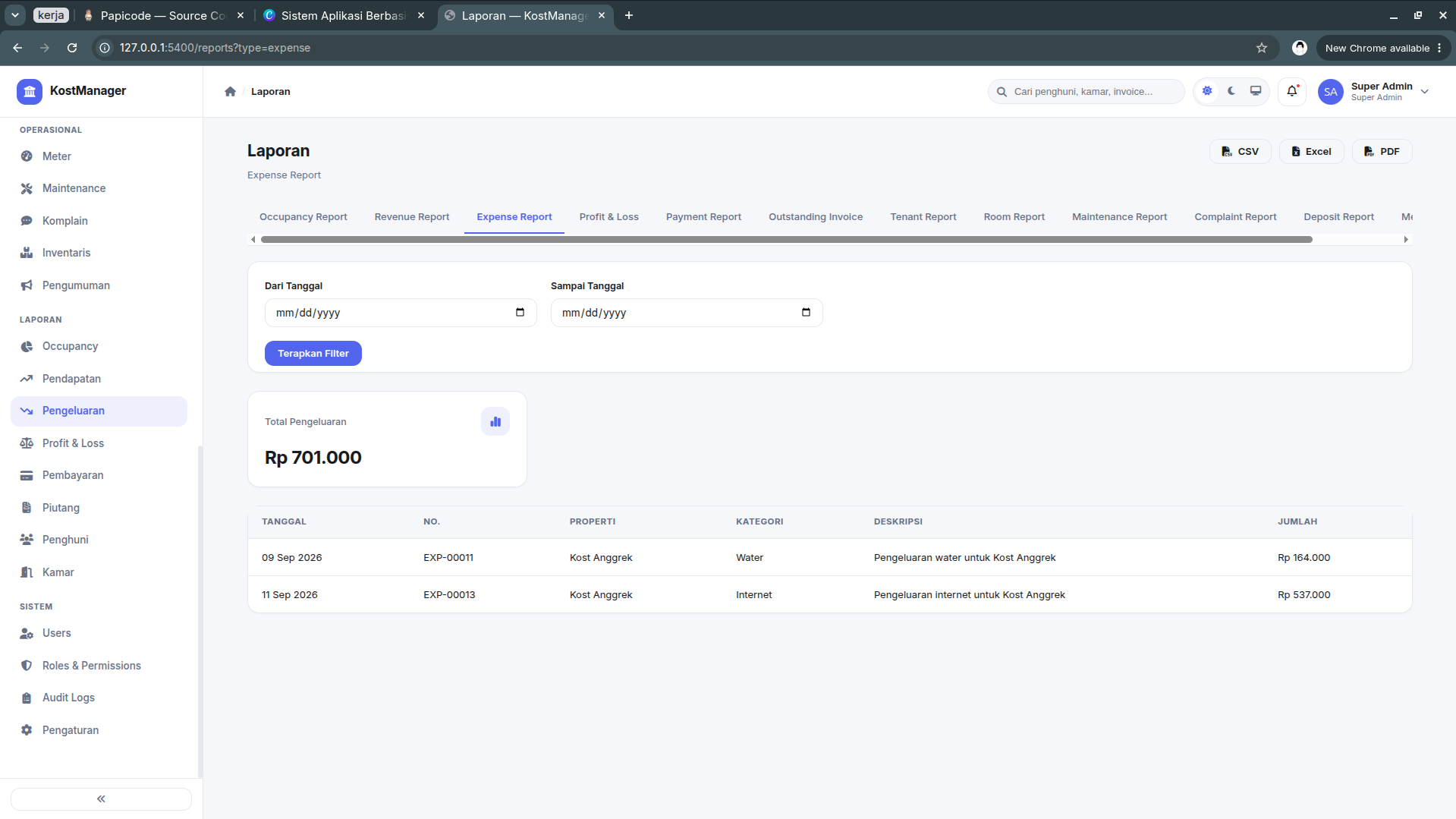Open the Users management page

(x=99, y=633)
